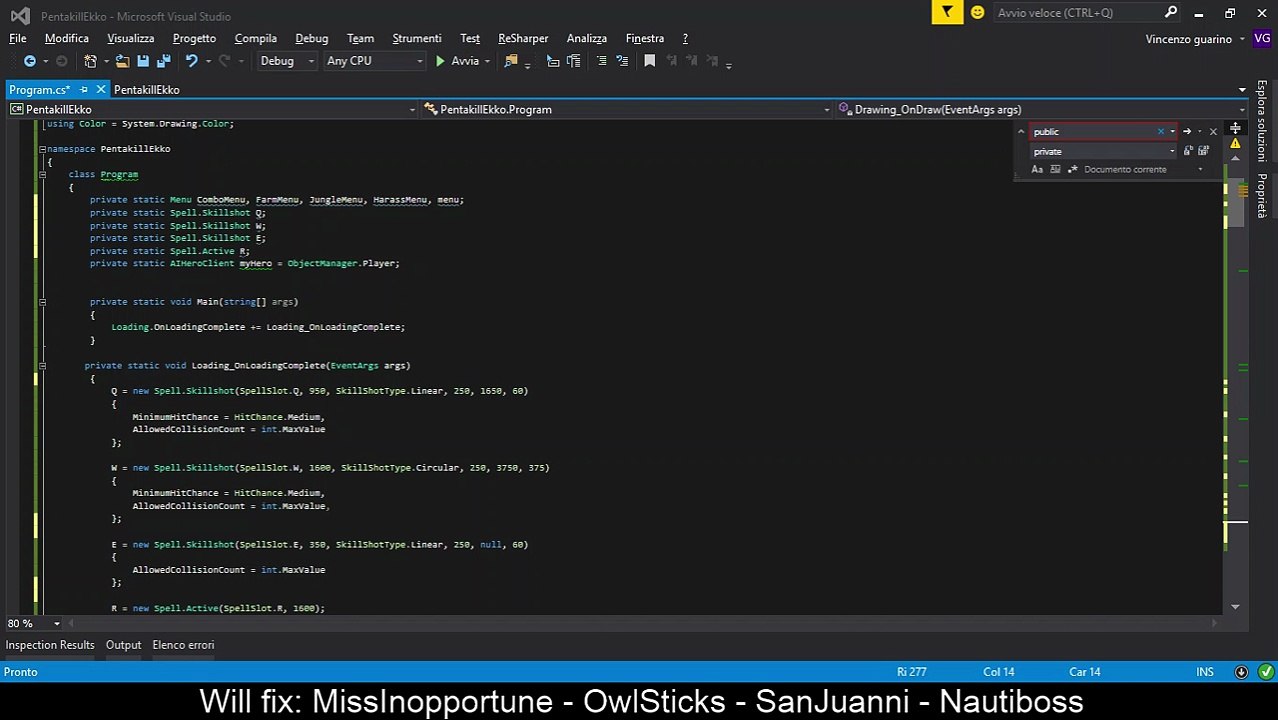Click the Redo arrow in the toolbar
The height and width of the screenshot is (720, 1278).
(x=224, y=61)
